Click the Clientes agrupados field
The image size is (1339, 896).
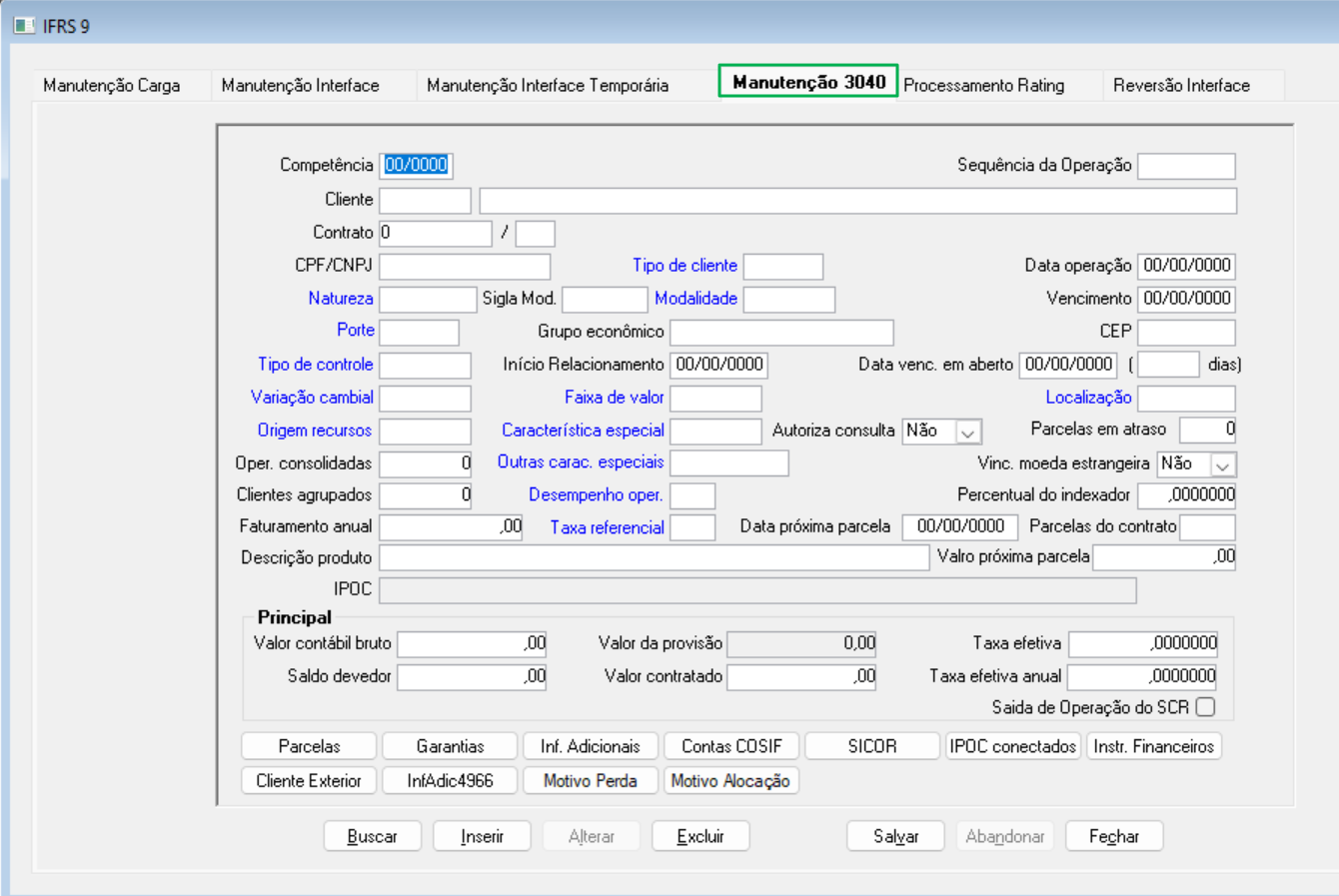[426, 495]
